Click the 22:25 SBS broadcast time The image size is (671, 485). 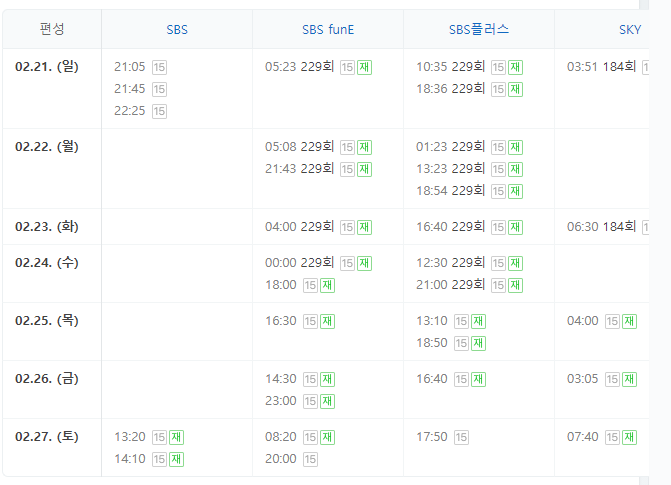(130, 111)
